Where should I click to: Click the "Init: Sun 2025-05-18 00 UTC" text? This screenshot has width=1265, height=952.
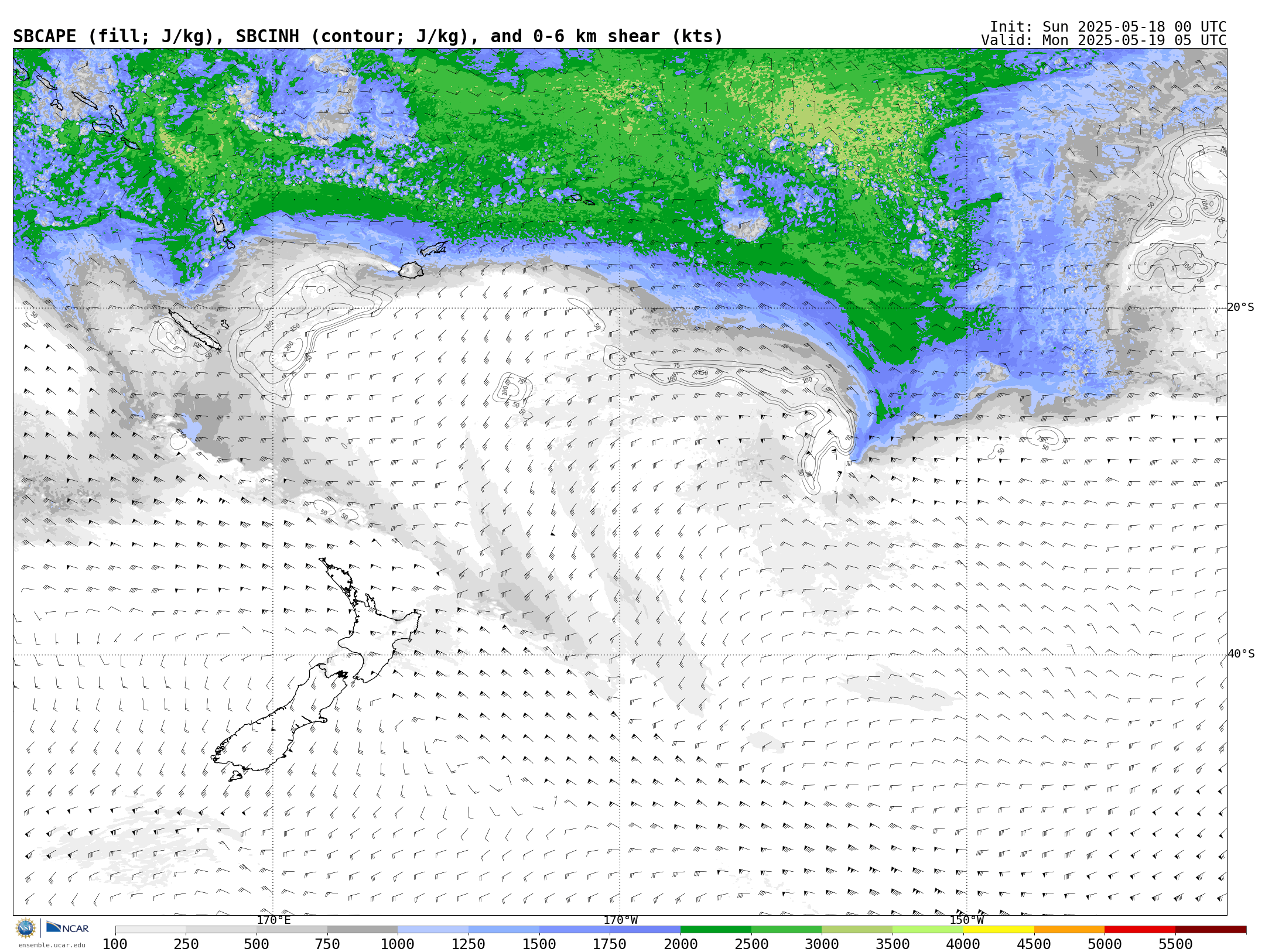[1108, 27]
